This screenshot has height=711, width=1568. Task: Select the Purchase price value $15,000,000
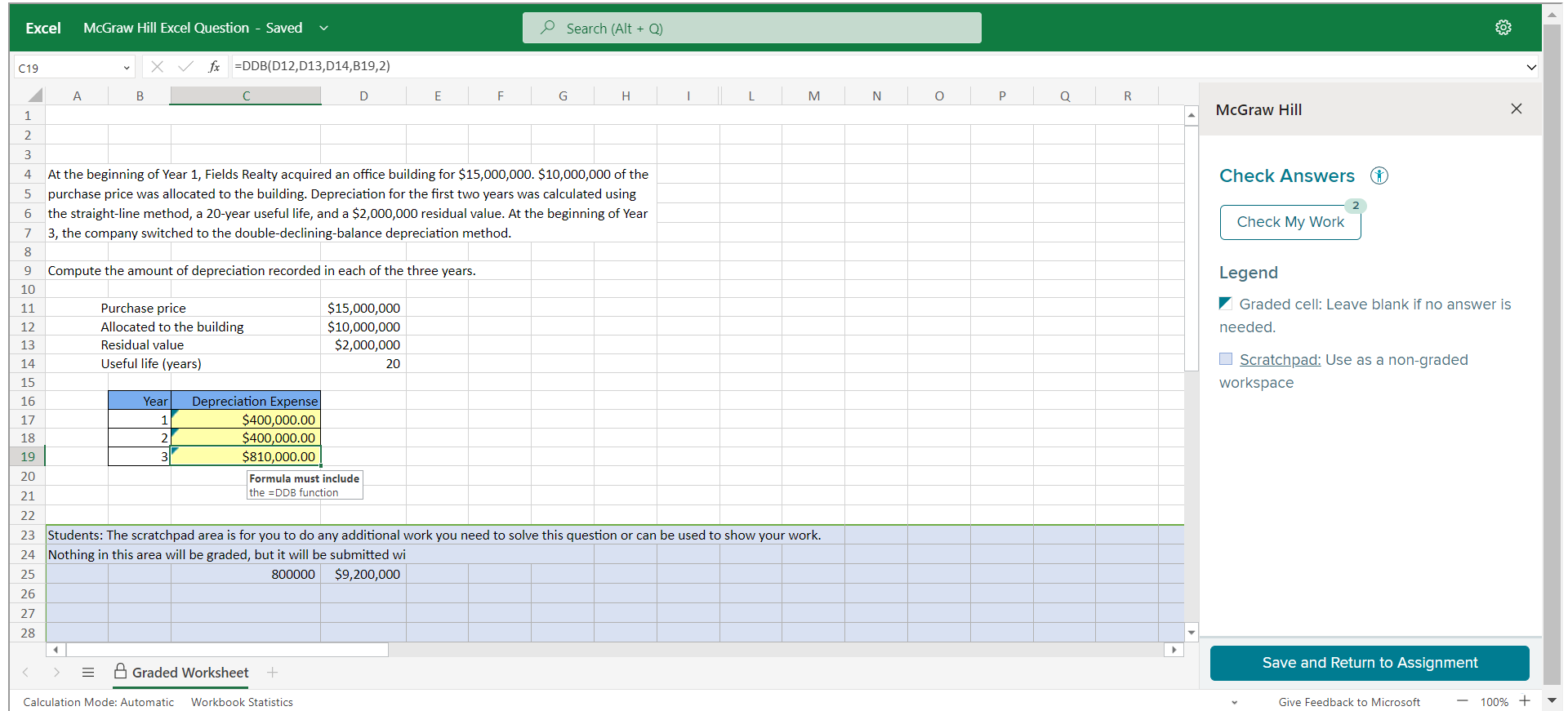tap(363, 308)
